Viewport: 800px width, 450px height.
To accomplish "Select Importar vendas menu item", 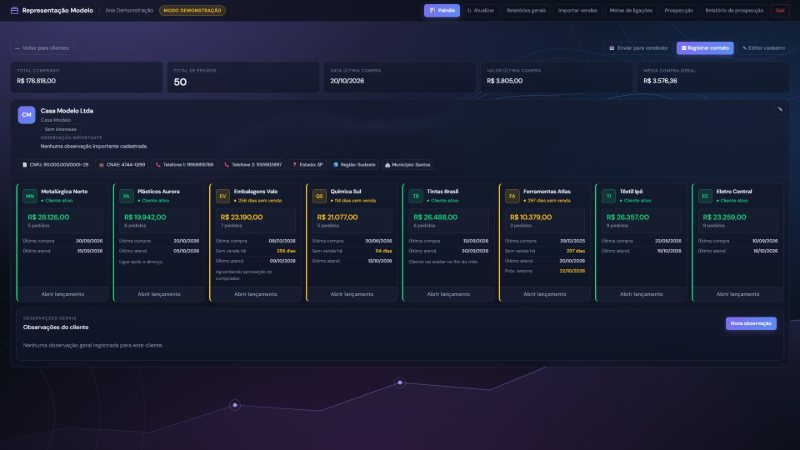I will [x=577, y=10].
